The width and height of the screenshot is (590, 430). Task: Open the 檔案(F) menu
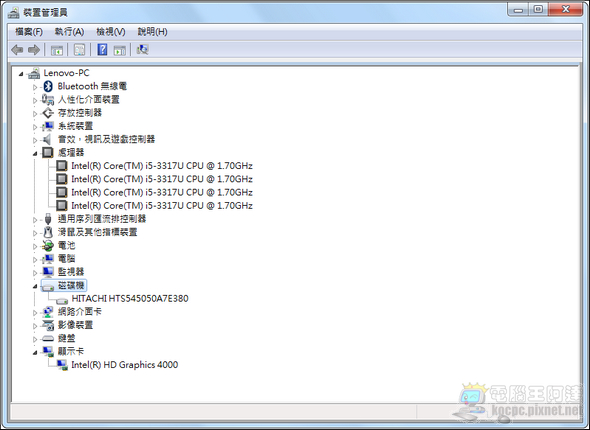(29, 32)
